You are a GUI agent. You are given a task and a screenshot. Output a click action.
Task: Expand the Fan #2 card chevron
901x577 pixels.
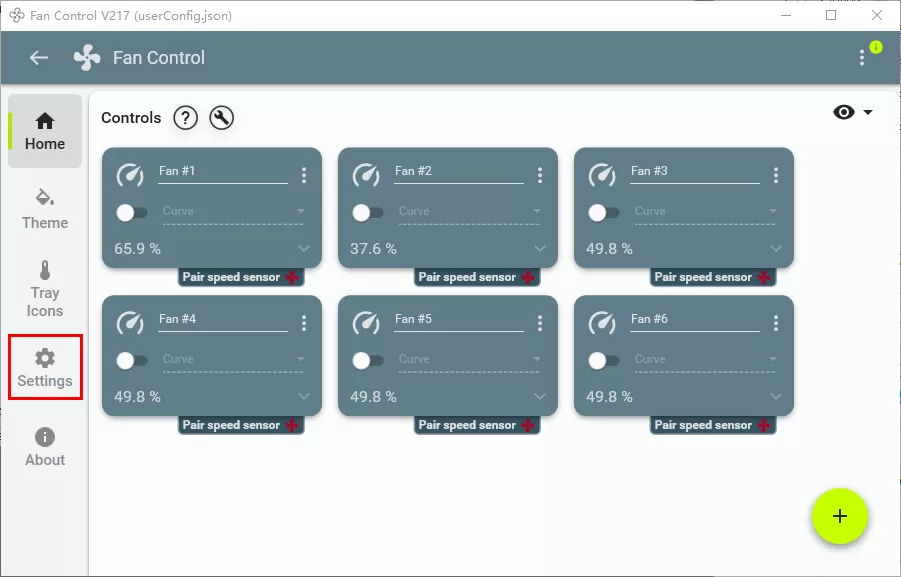click(540, 248)
